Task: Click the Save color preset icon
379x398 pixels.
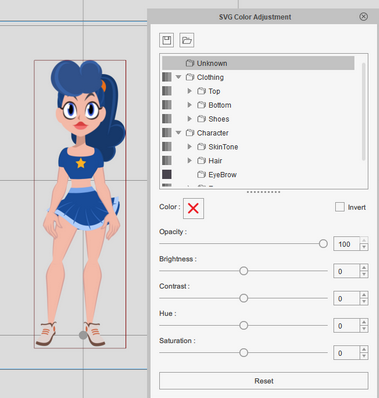Action: click(x=166, y=40)
